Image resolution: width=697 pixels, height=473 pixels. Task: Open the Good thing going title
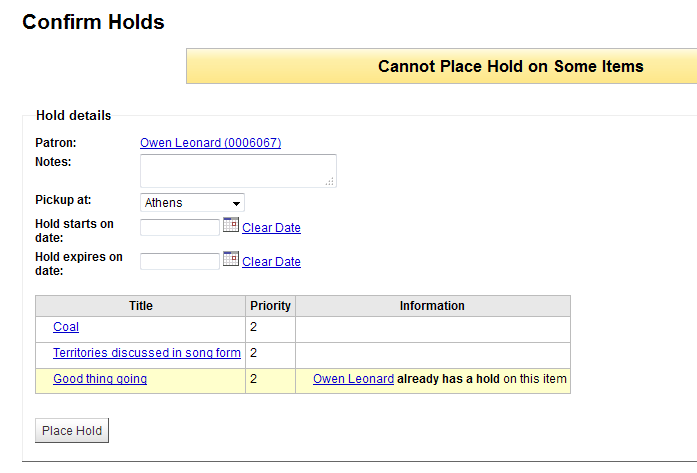point(100,379)
